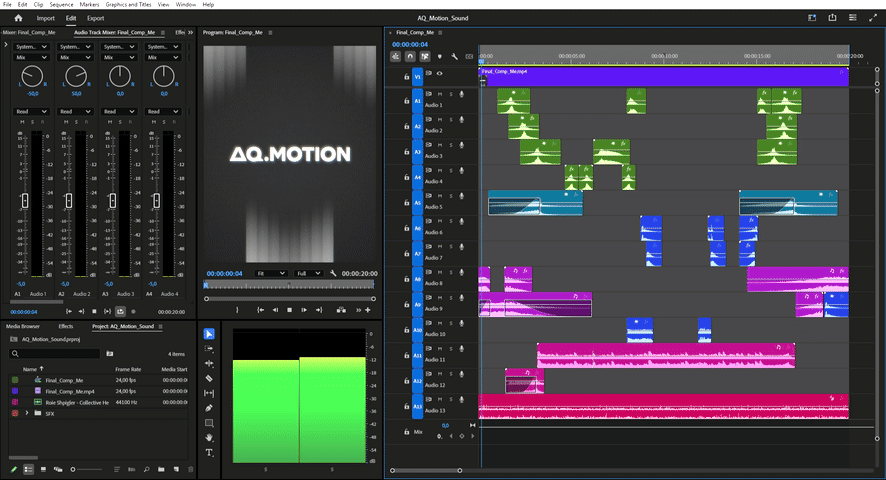This screenshot has width=886, height=480.
Task: Select the Type tool
Action: point(209,452)
